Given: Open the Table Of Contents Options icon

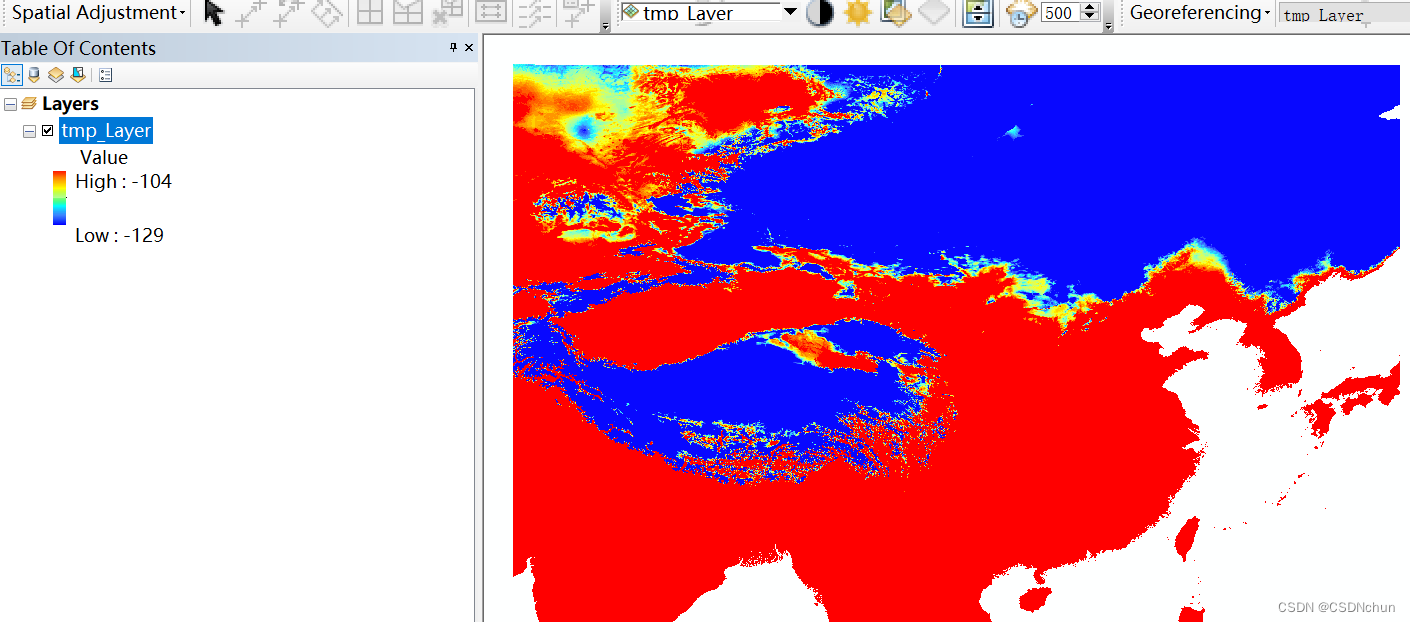Looking at the screenshot, I should (x=105, y=74).
